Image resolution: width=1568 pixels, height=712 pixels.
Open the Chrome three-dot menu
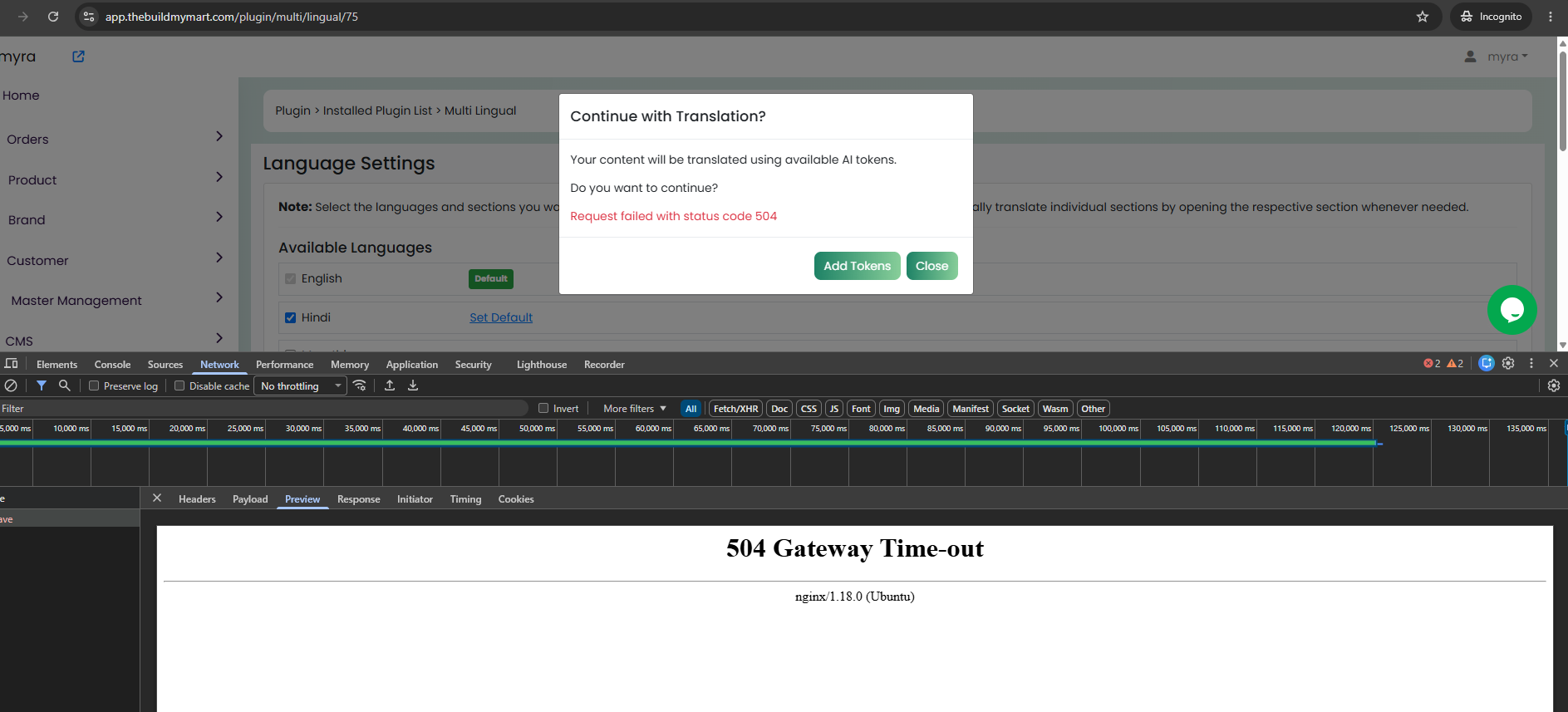tap(1551, 17)
